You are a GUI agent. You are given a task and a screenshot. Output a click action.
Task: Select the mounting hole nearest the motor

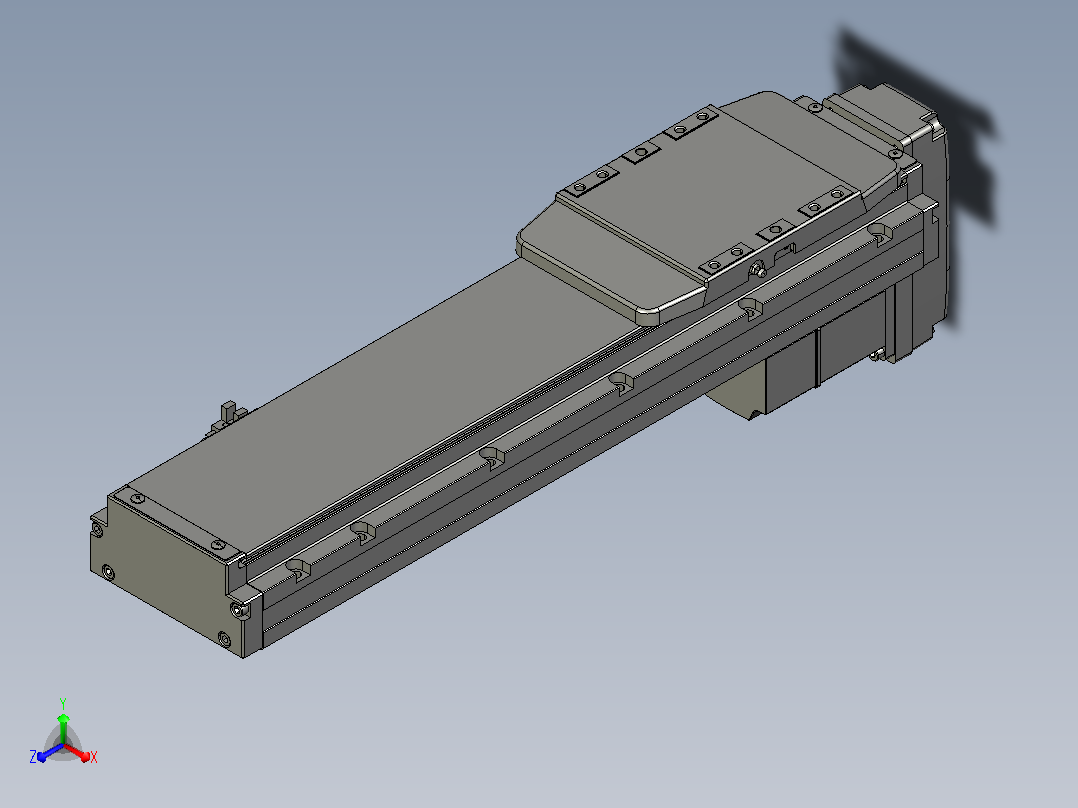pos(879,233)
